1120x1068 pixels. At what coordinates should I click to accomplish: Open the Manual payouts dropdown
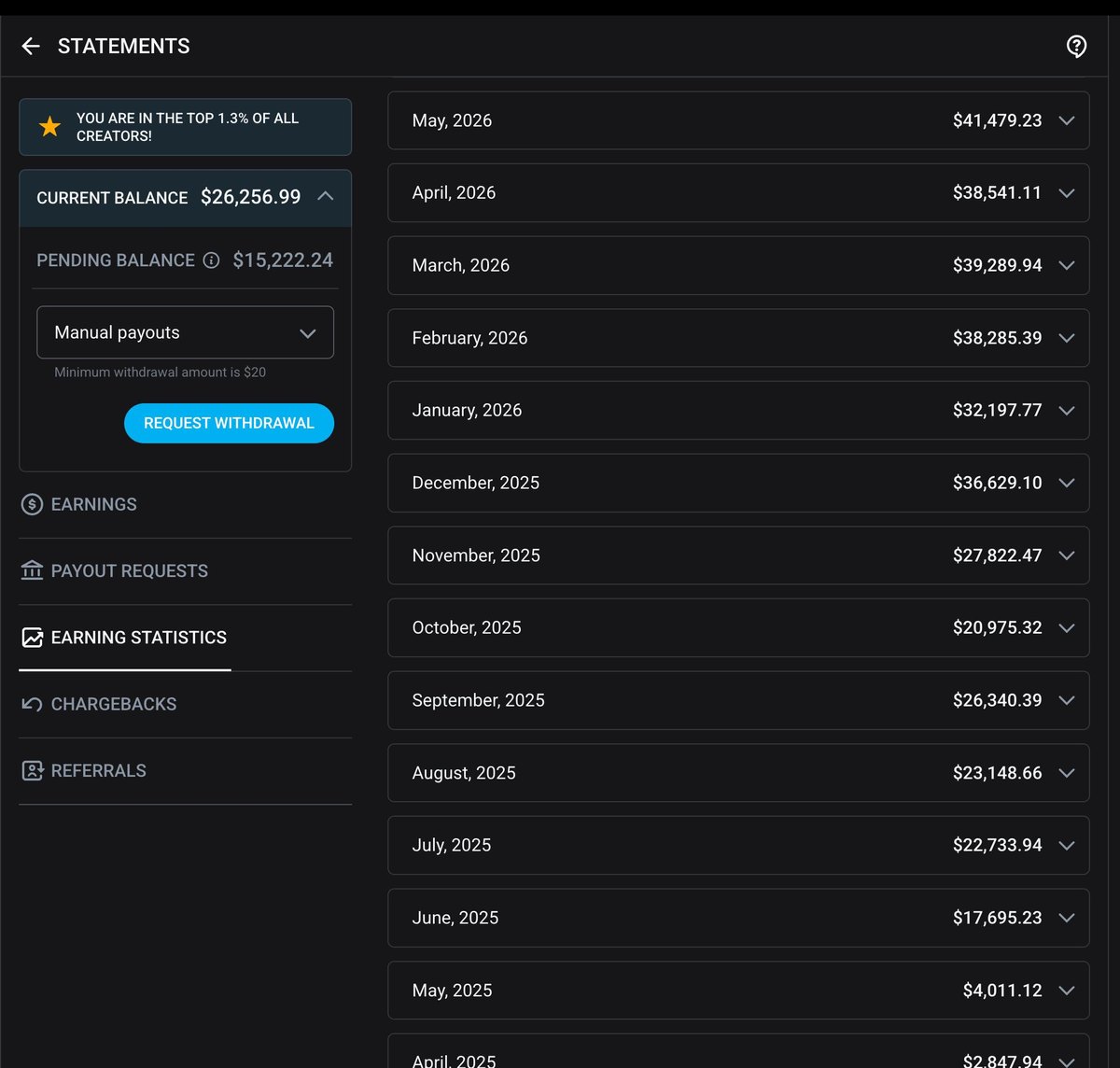185,332
